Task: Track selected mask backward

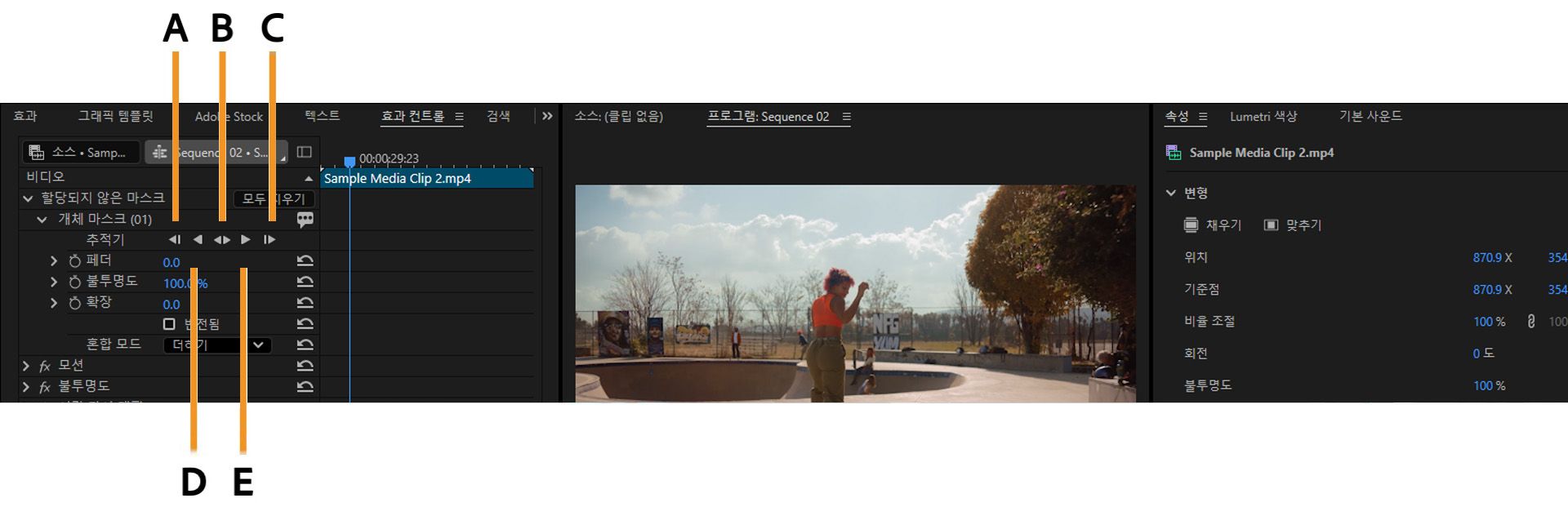Action: coord(198,239)
